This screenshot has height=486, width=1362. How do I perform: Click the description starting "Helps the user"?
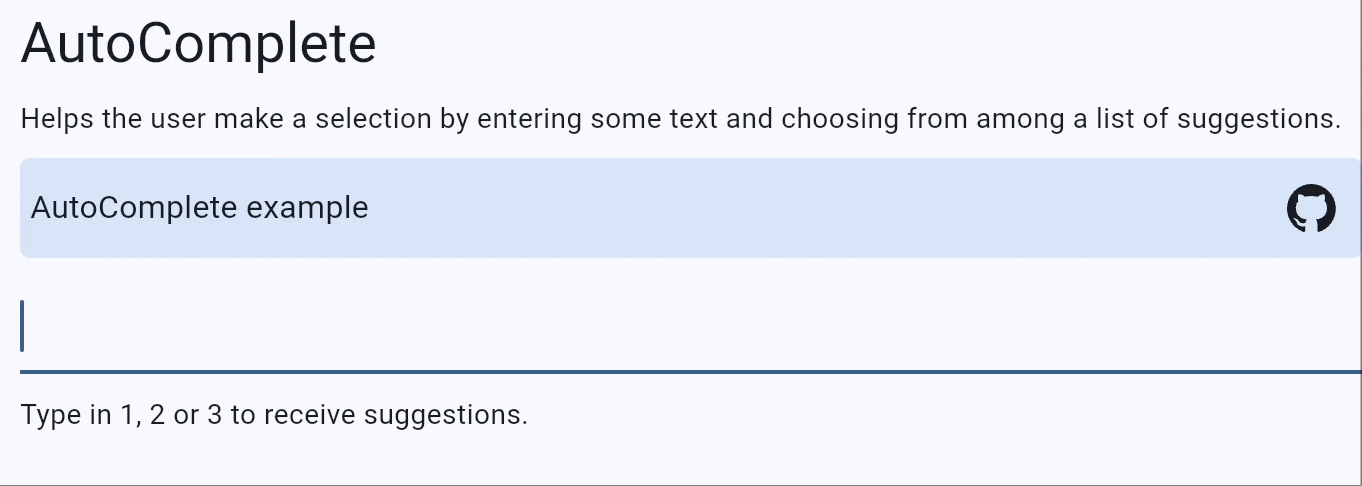point(680,120)
